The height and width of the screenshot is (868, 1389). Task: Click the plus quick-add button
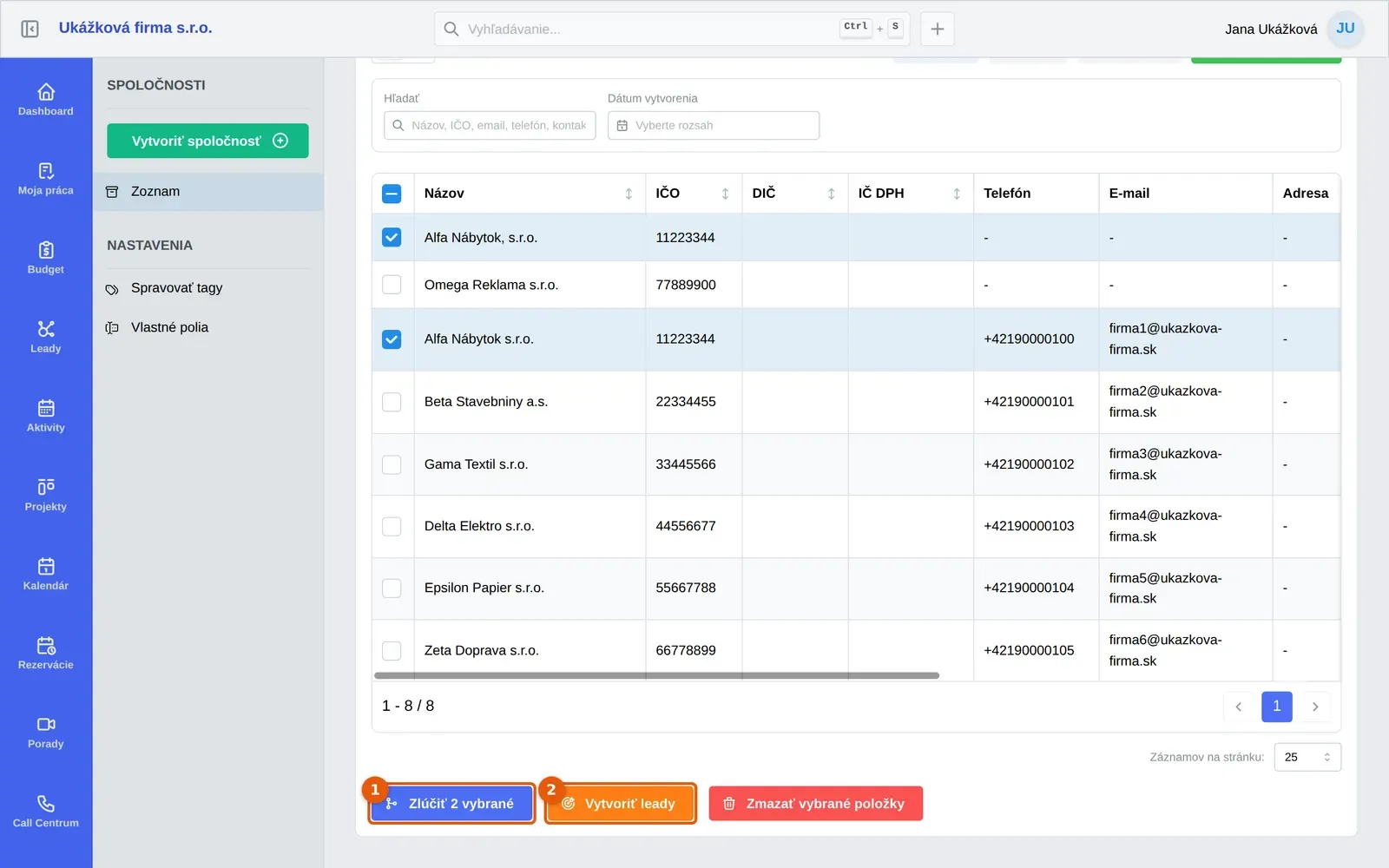938,29
